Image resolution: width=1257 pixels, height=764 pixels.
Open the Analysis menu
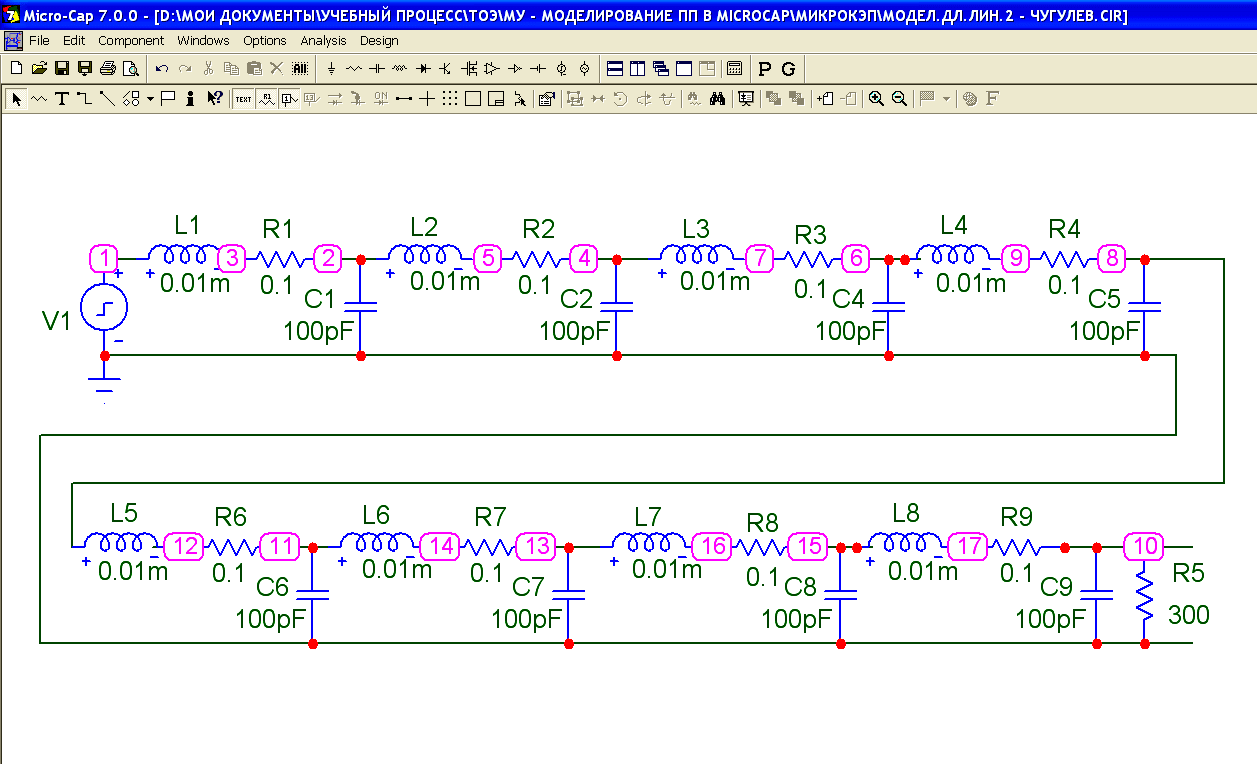[323, 41]
